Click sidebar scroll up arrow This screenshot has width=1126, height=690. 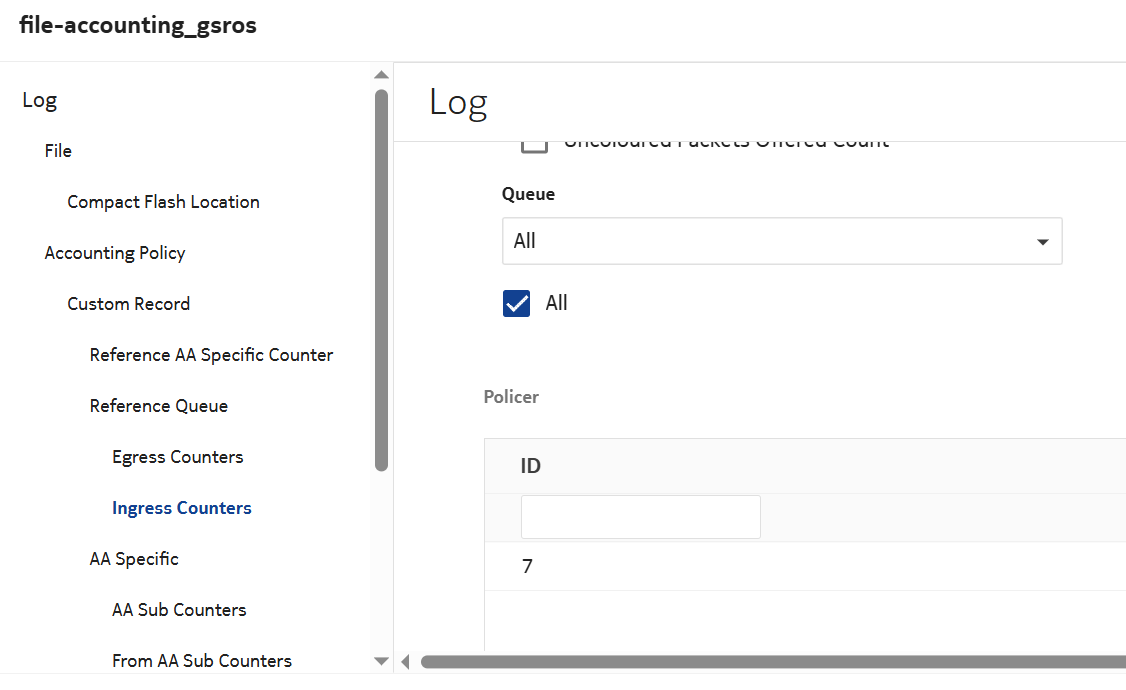381,75
